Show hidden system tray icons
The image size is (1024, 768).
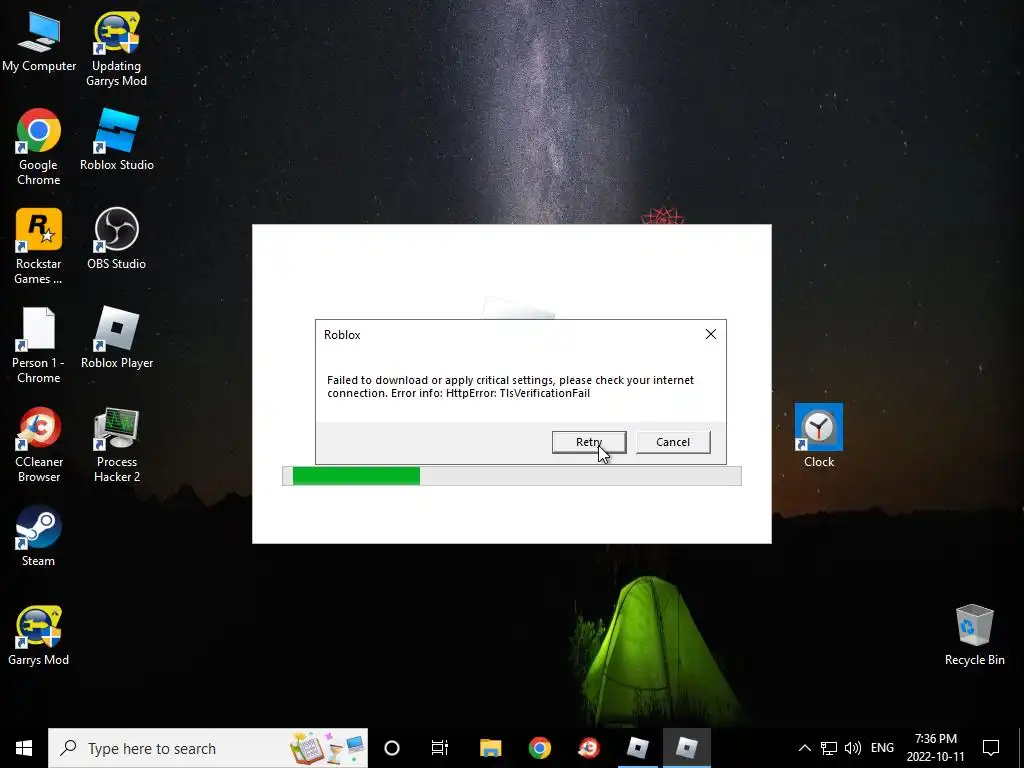tap(805, 748)
